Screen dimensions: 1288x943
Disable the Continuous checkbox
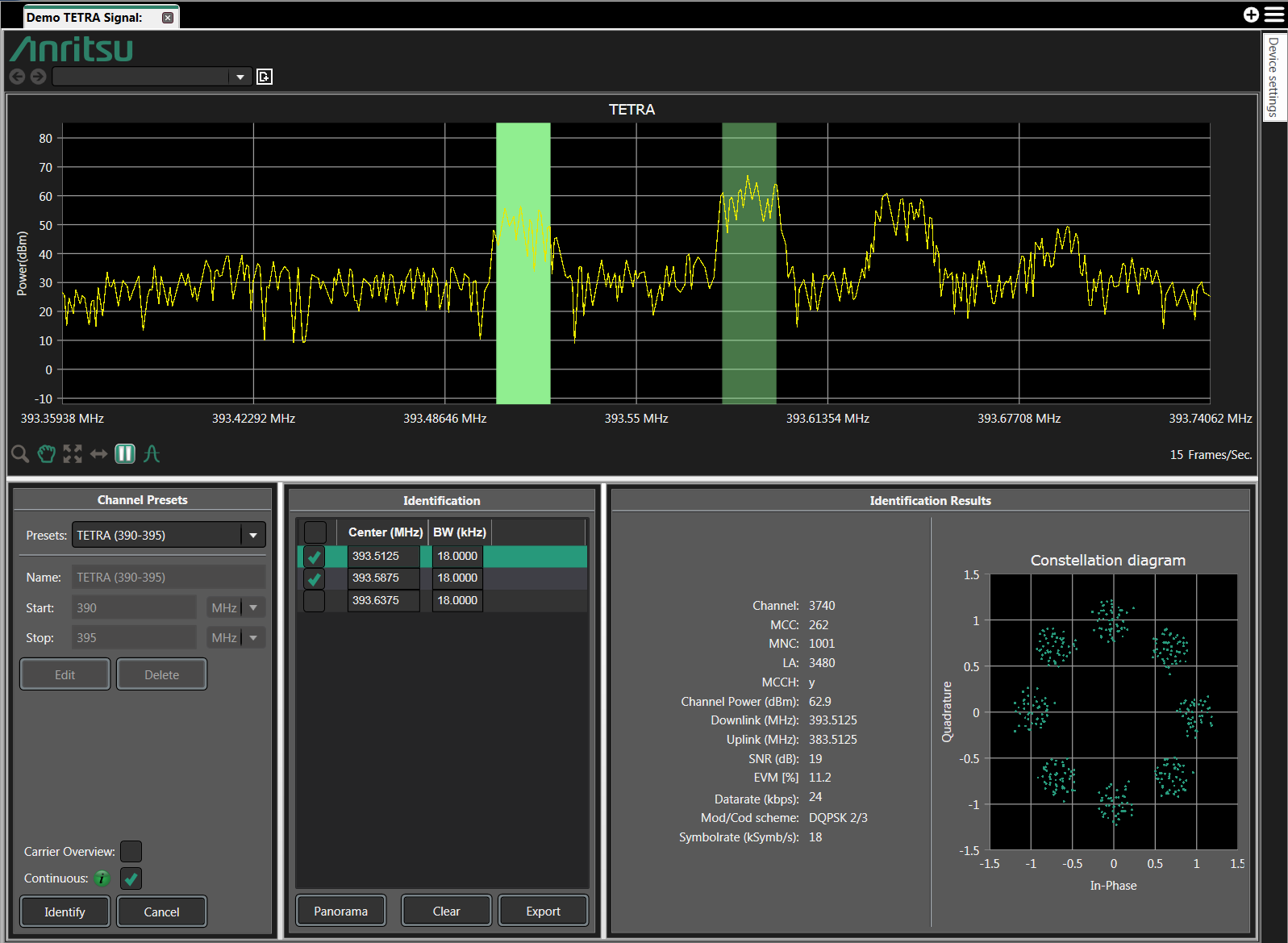[131, 878]
